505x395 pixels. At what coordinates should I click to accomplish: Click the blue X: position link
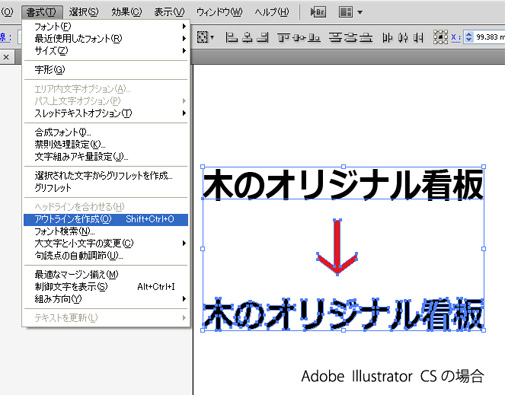click(x=456, y=37)
